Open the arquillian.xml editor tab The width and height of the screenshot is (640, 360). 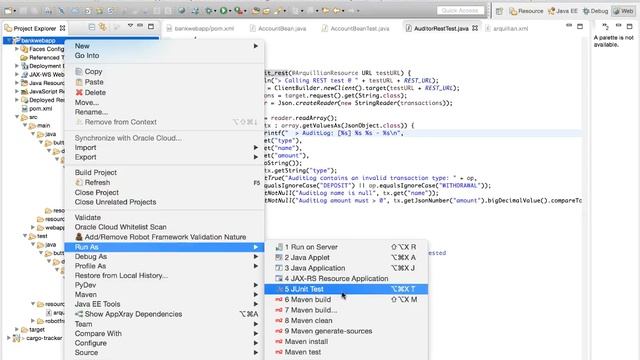pos(506,29)
